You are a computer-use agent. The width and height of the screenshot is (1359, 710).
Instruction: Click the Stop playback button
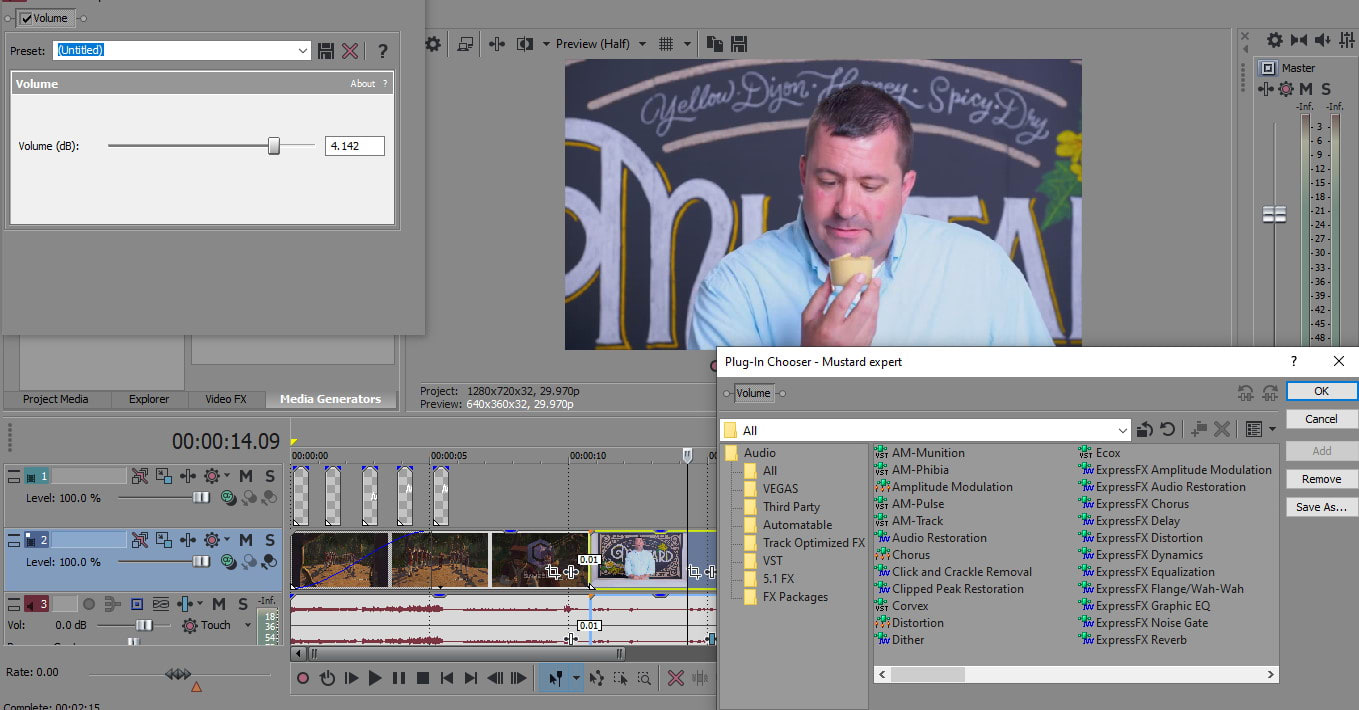tap(422, 678)
